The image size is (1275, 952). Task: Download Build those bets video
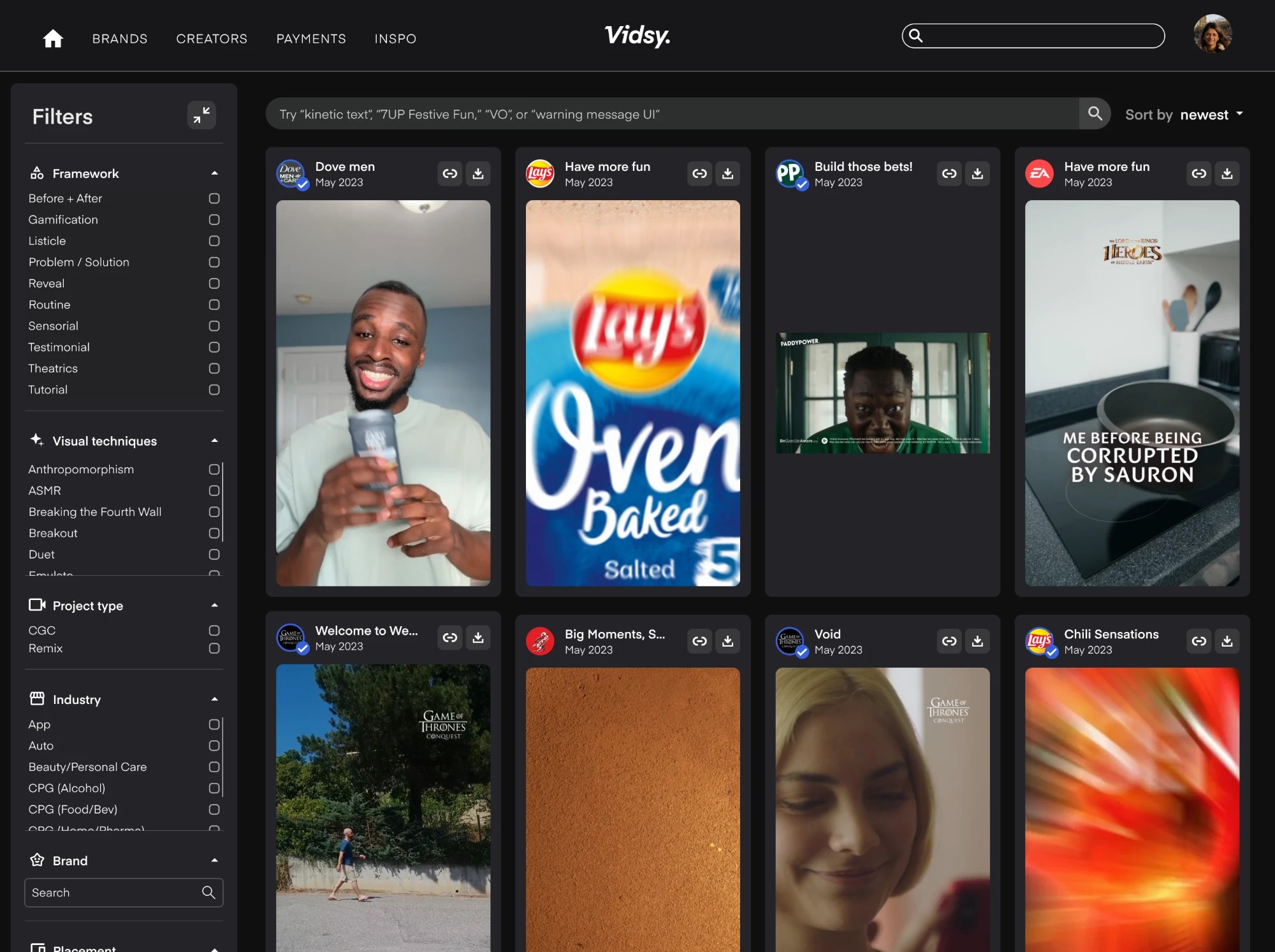(977, 173)
